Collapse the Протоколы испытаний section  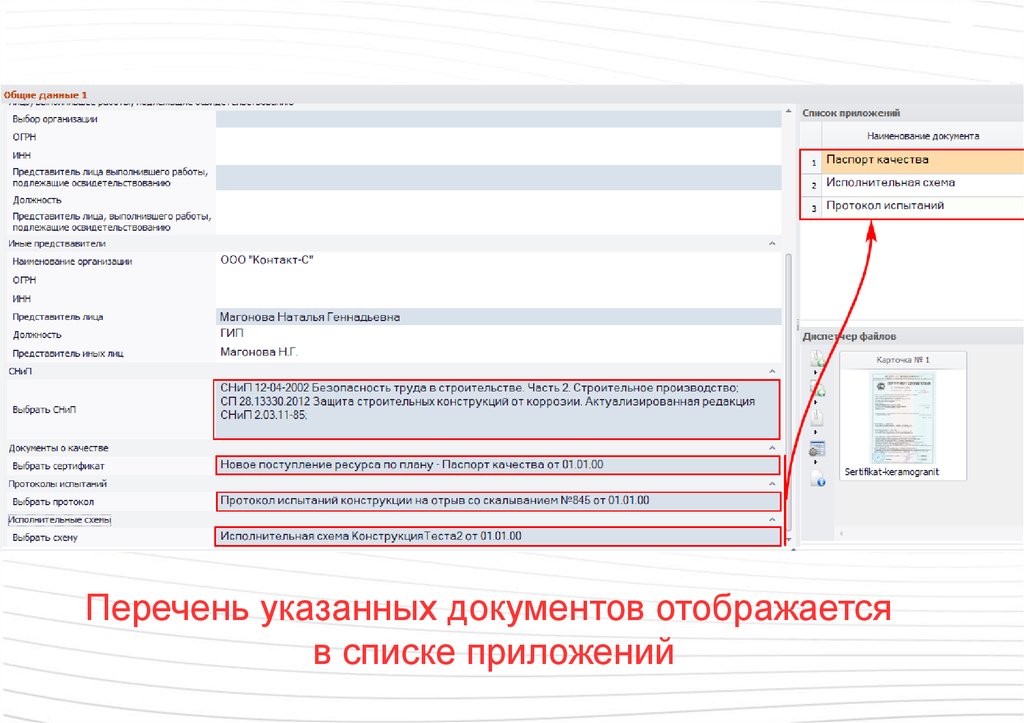pyautogui.click(x=771, y=483)
